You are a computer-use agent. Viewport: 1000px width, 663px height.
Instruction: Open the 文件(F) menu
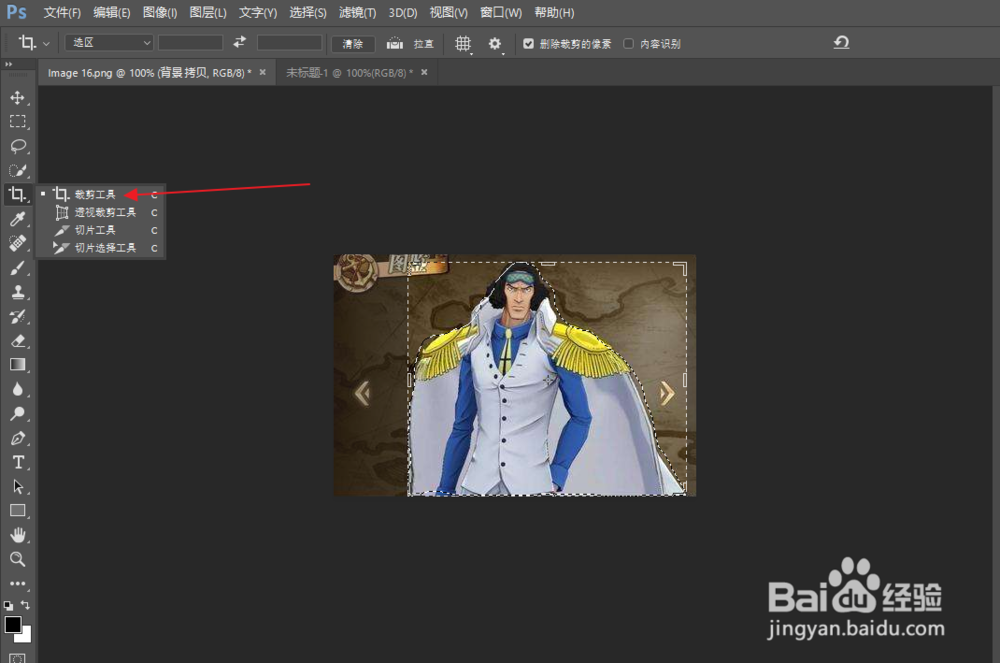tap(62, 13)
